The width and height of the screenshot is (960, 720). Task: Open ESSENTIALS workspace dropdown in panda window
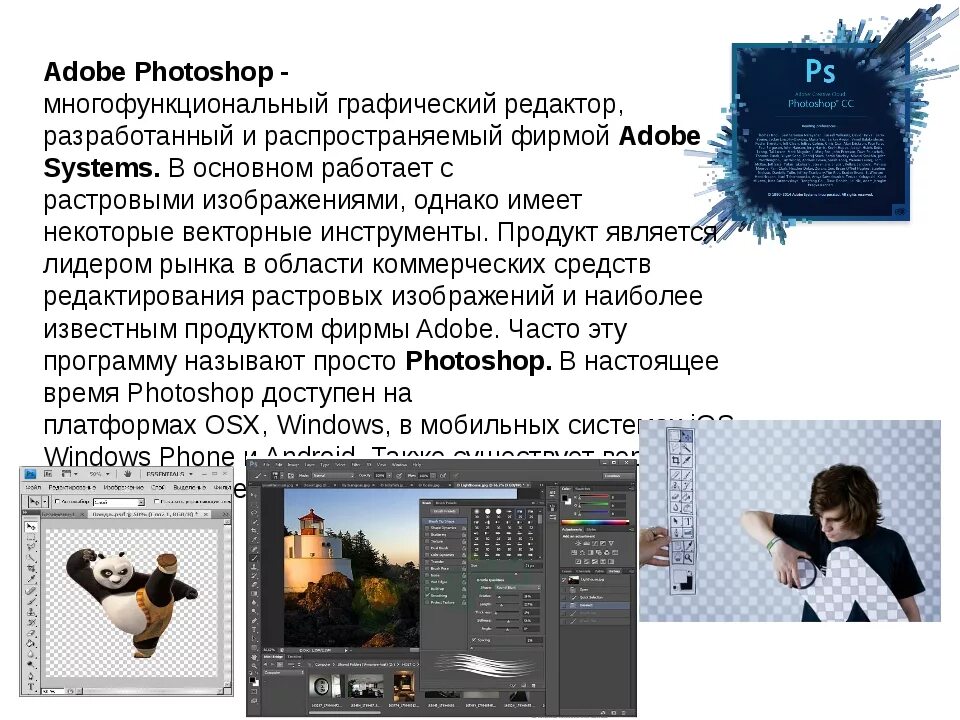(168, 474)
